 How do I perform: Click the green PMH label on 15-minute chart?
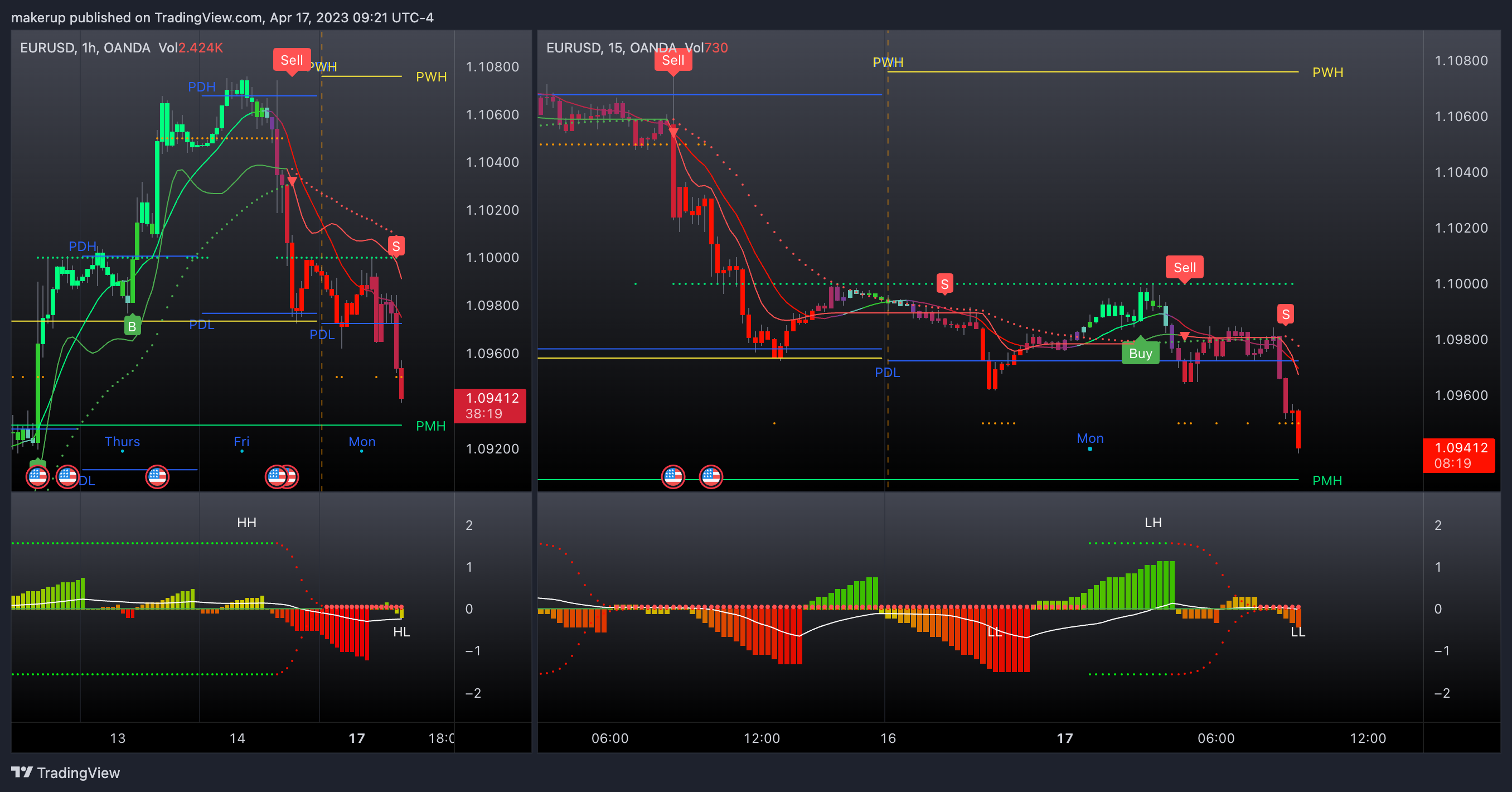coord(1327,481)
